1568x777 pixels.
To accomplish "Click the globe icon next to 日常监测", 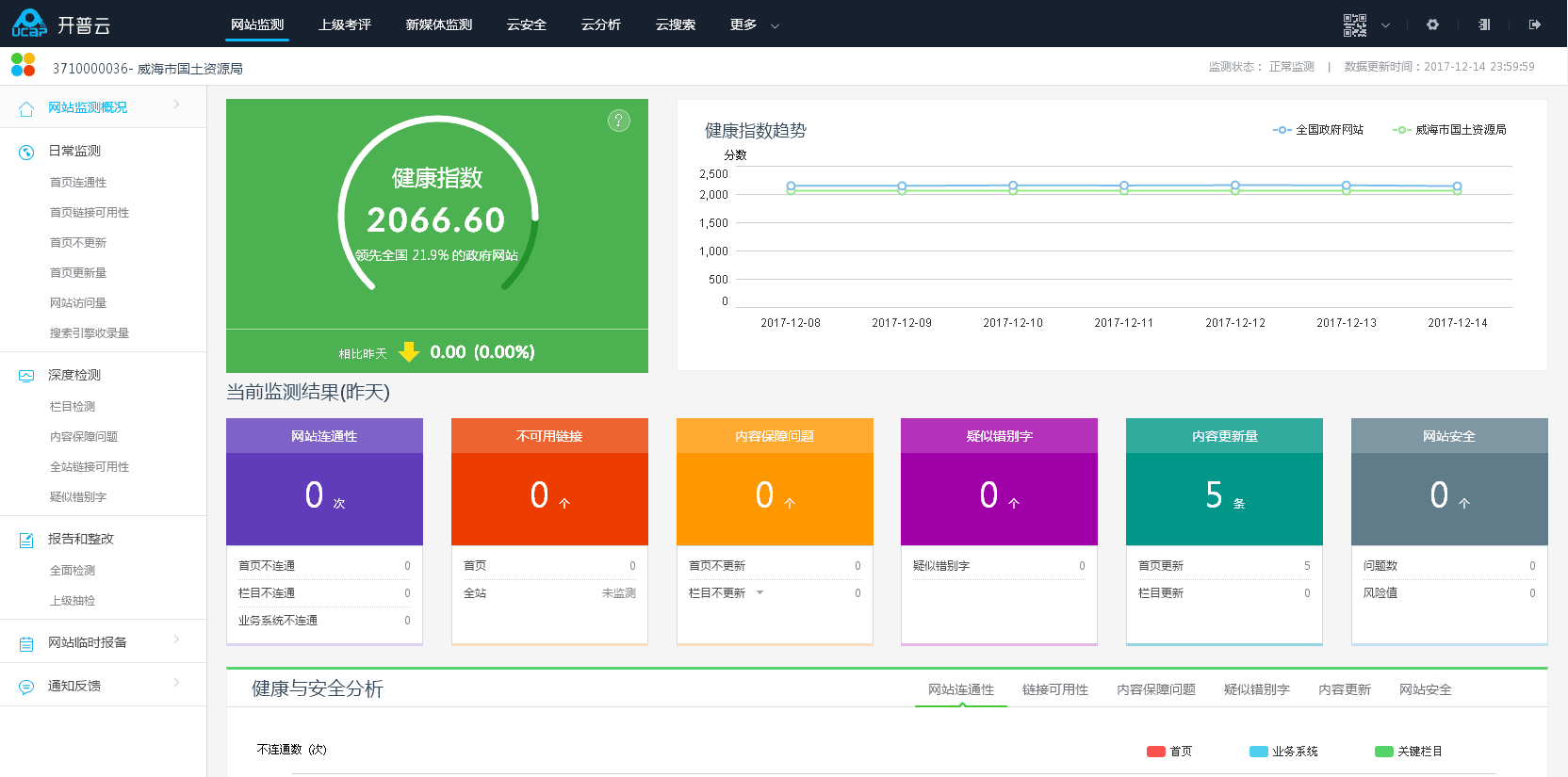I will [x=26, y=152].
